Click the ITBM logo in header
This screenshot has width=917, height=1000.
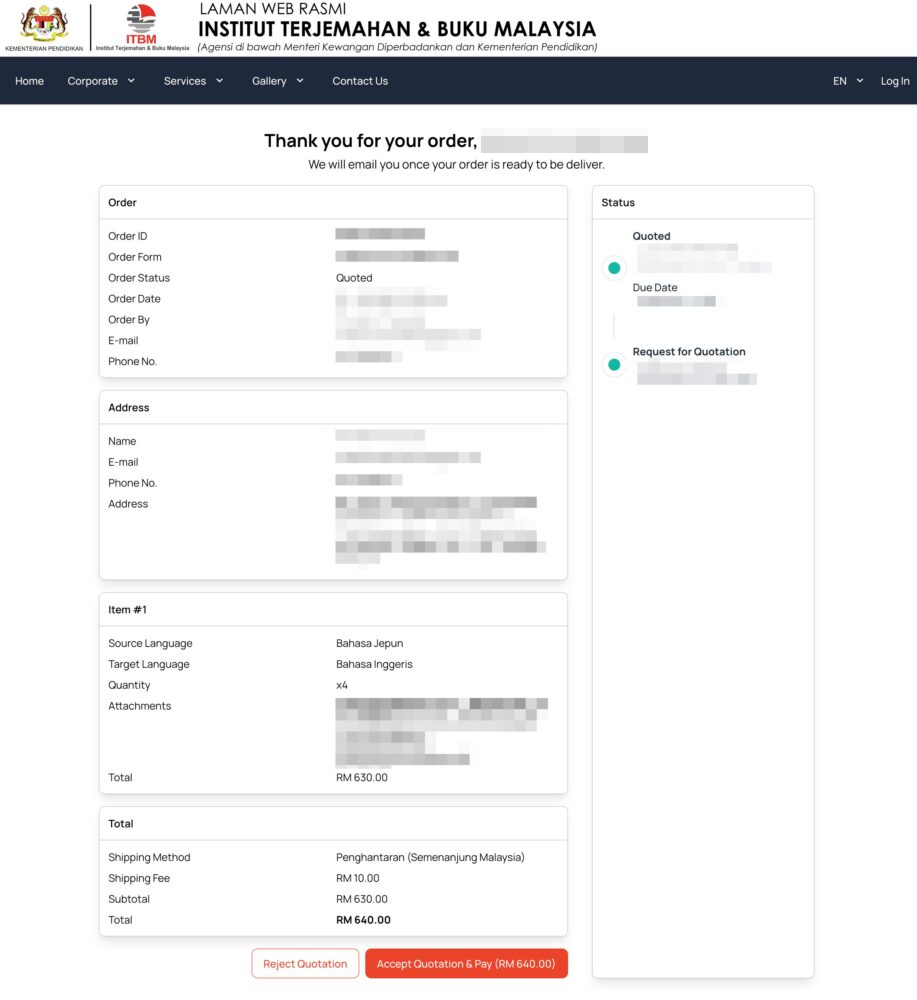(x=141, y=24)
